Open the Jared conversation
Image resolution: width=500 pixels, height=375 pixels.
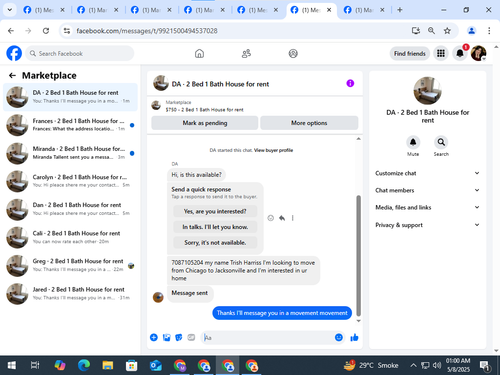70,294
